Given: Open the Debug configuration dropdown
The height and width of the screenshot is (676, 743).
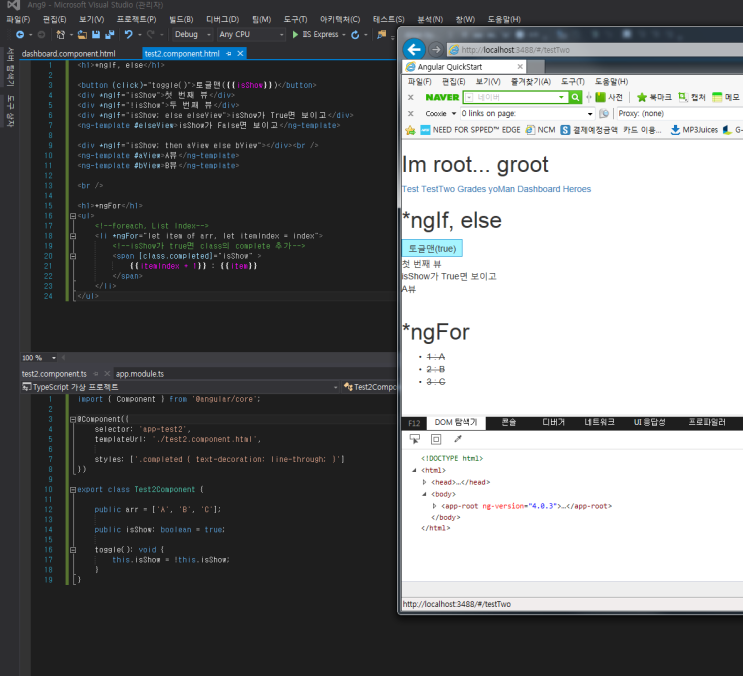Looking at the screenshot, I should coord(192,35).
